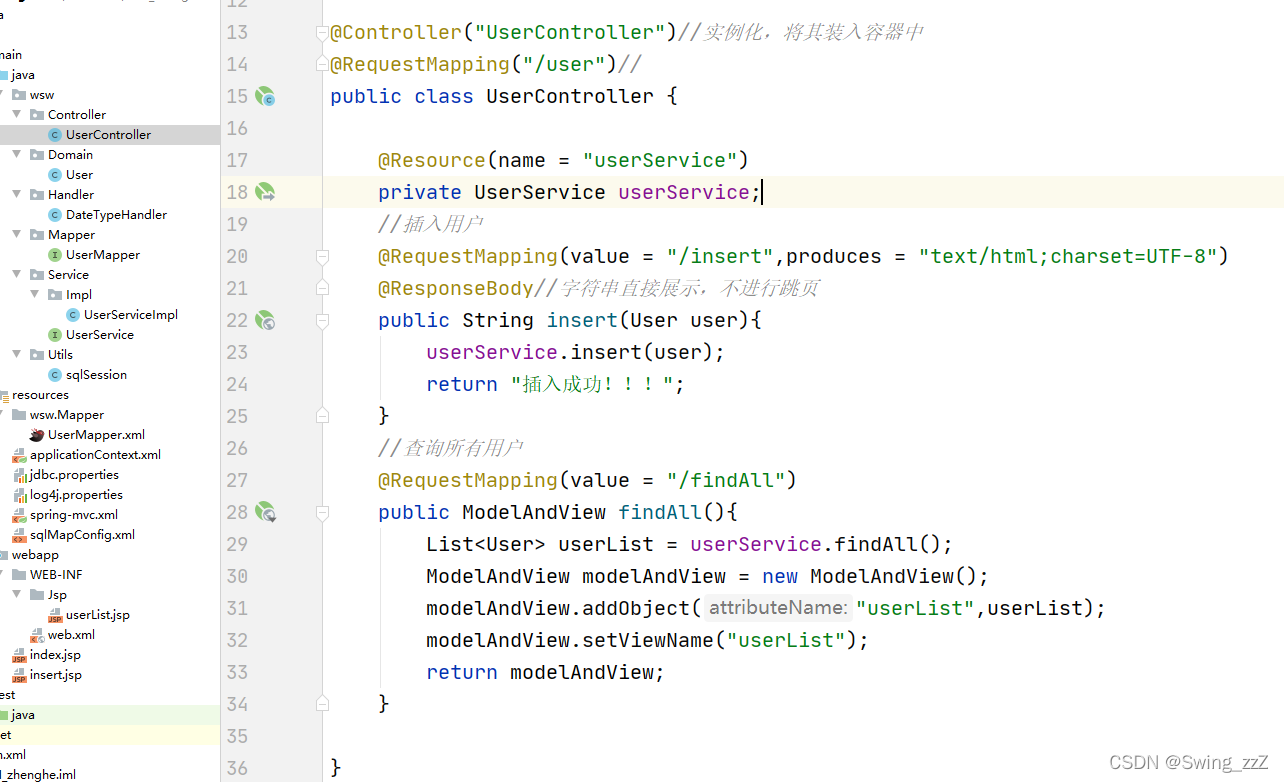Image resolution: width=1284 pixels, height=782 pixels.
Task: Click the web.xml file icon
Action: [x=37, y=635]
